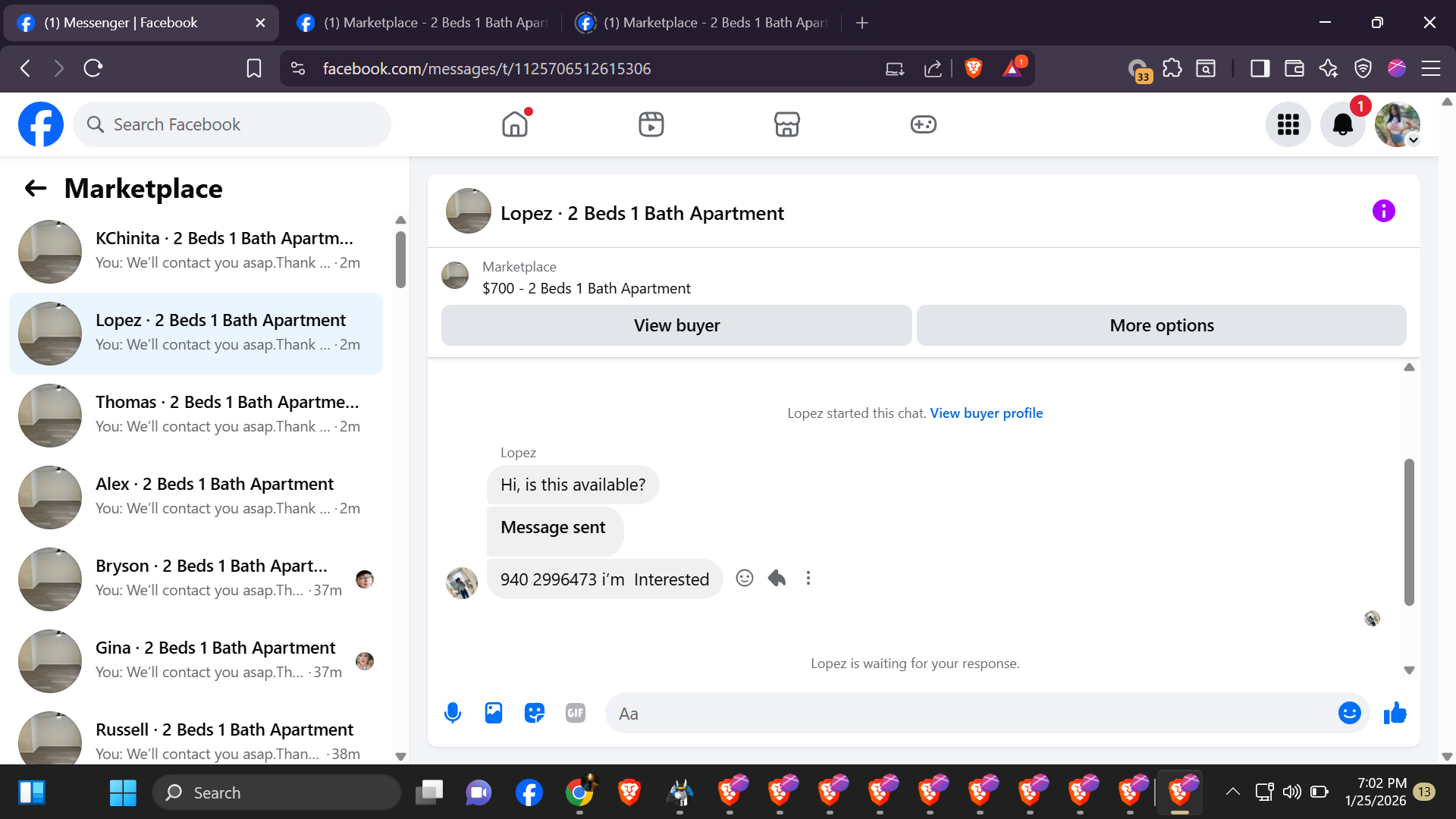This screenshot has height=819, width=1456.
Task: Open the Marketplace storefront icon
Action: click(x=787, y=124)
